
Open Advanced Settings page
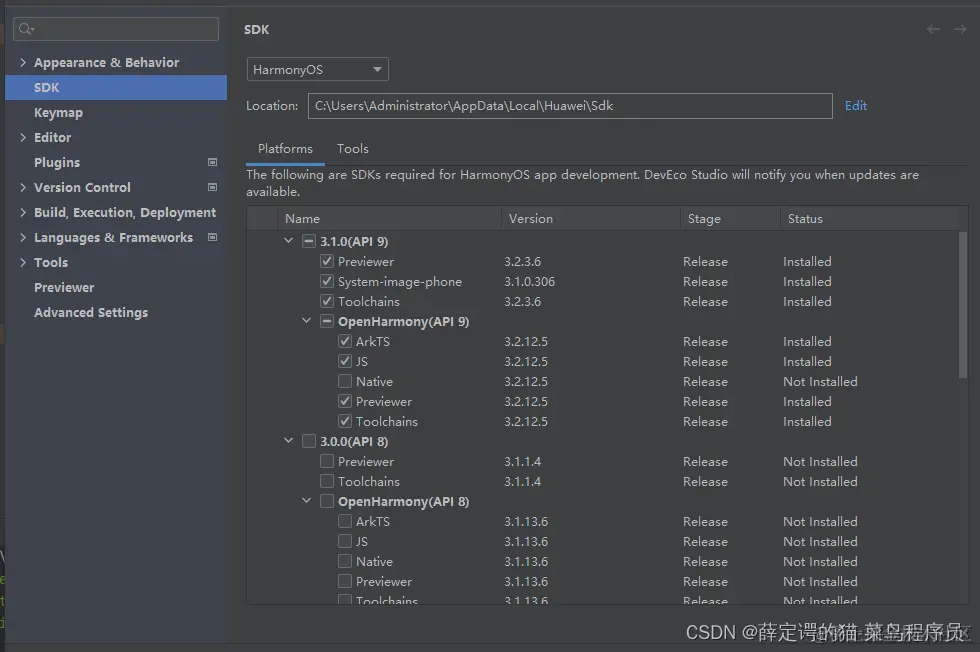tap(91, 313)
